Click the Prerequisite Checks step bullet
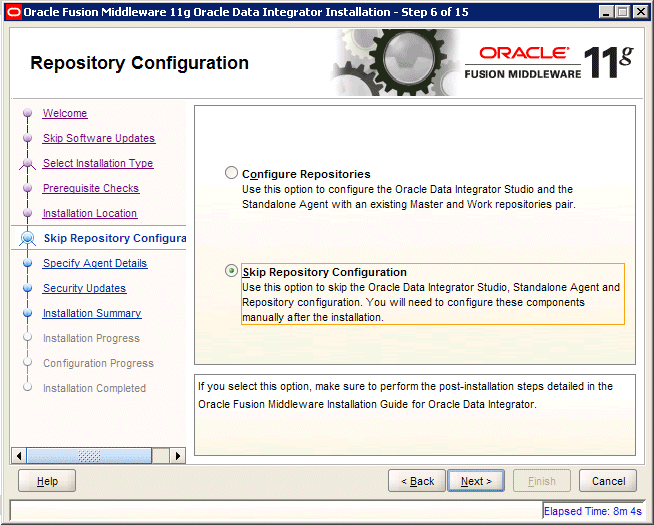The image size is (654, 525). [x=28, y=188]
